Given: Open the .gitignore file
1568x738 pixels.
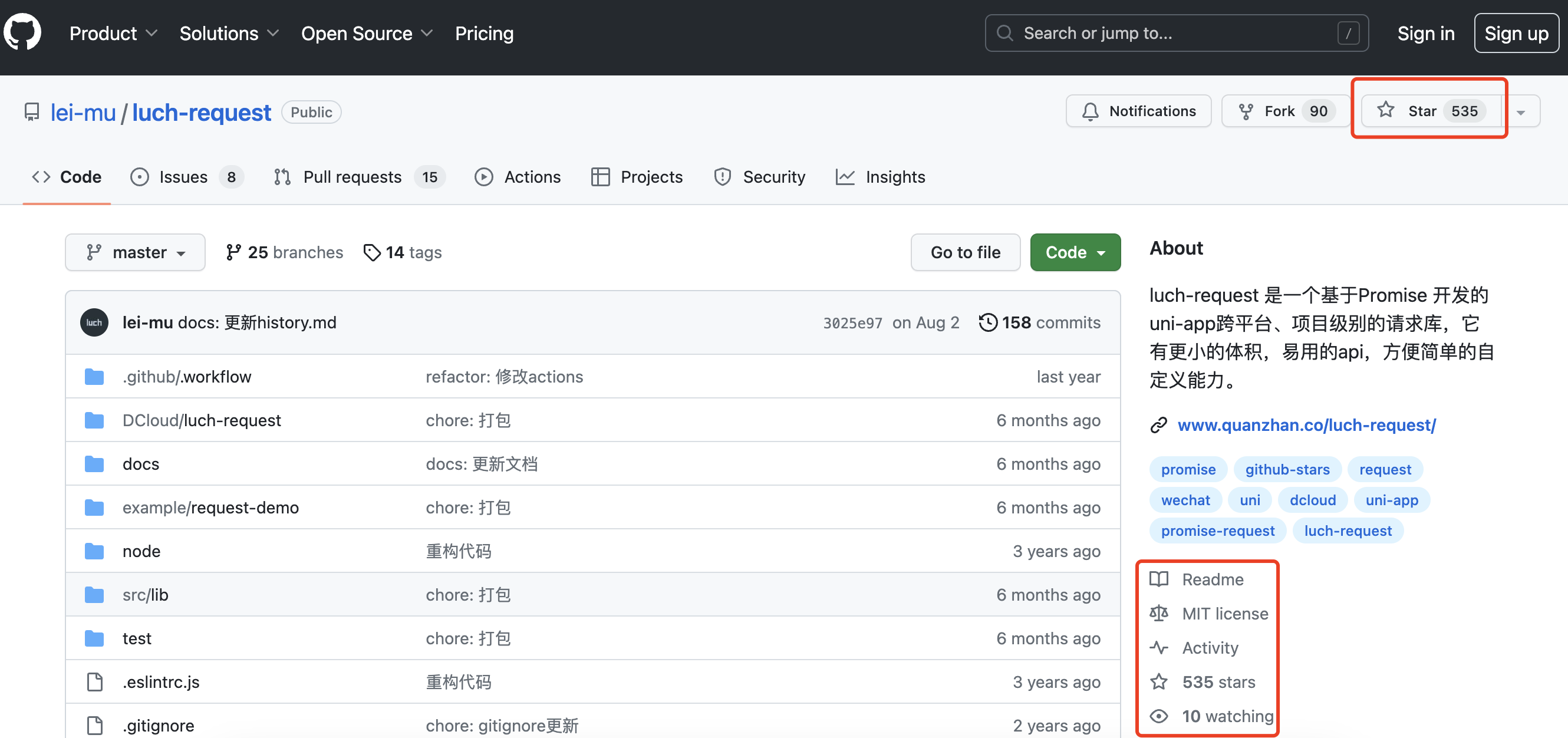Looking at the screenshot, I should [158, 725].
